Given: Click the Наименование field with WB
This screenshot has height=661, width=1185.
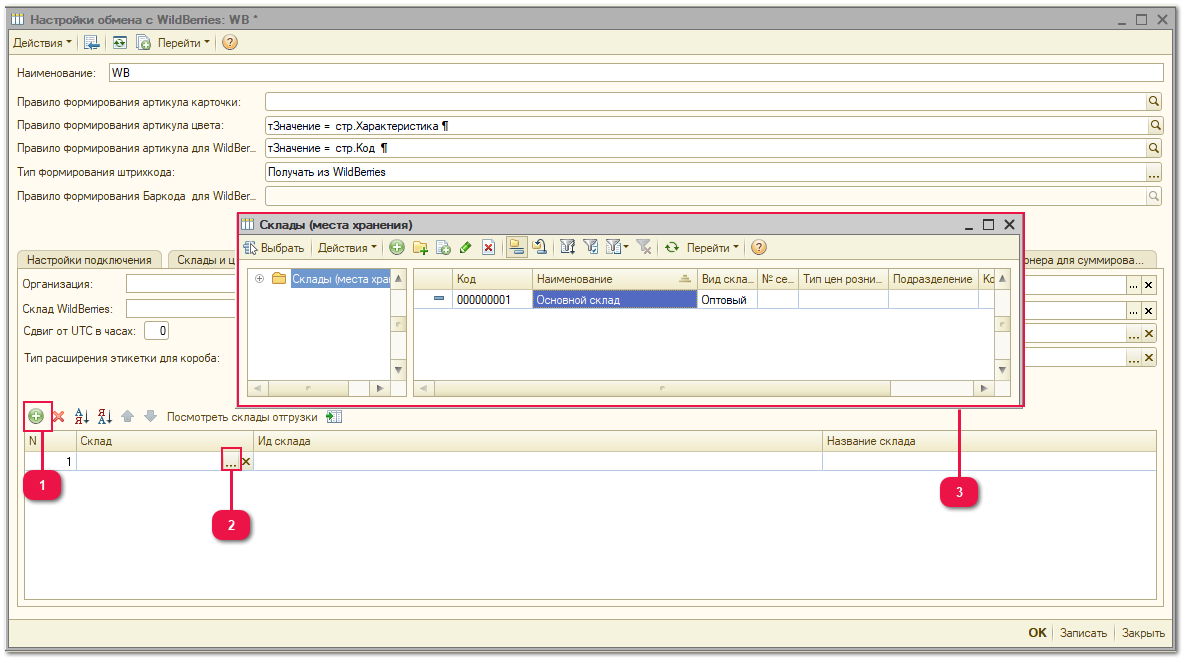Looking at the screenshot, I should click(x=636, y=73).
